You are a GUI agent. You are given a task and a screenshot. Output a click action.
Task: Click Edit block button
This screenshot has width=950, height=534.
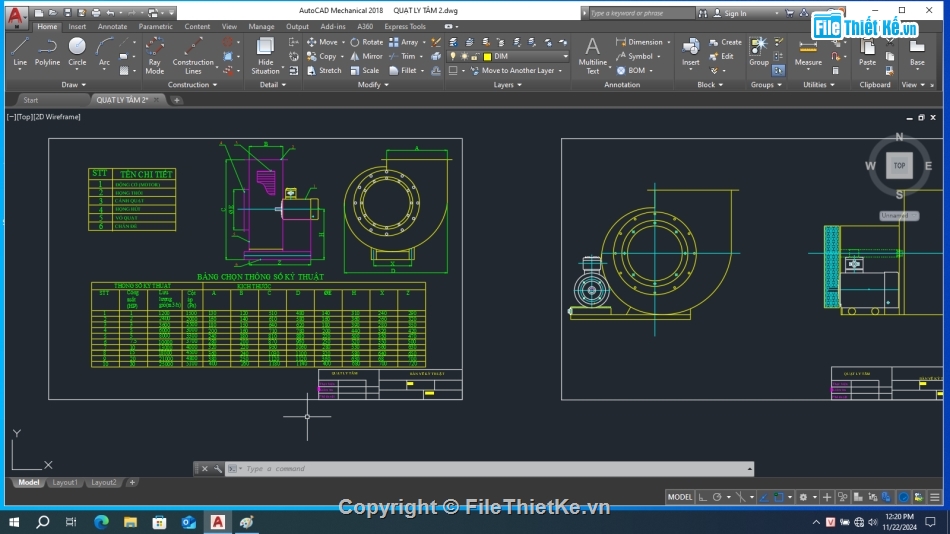tap(722, 56)
